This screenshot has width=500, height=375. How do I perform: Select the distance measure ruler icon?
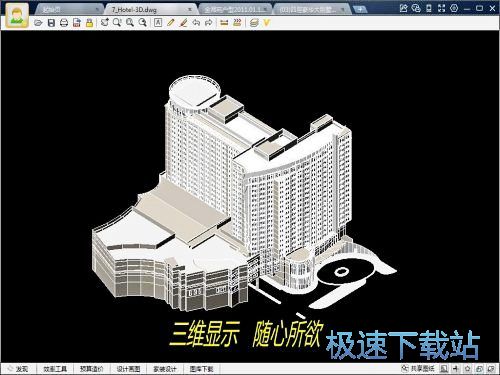coord(224,23)
